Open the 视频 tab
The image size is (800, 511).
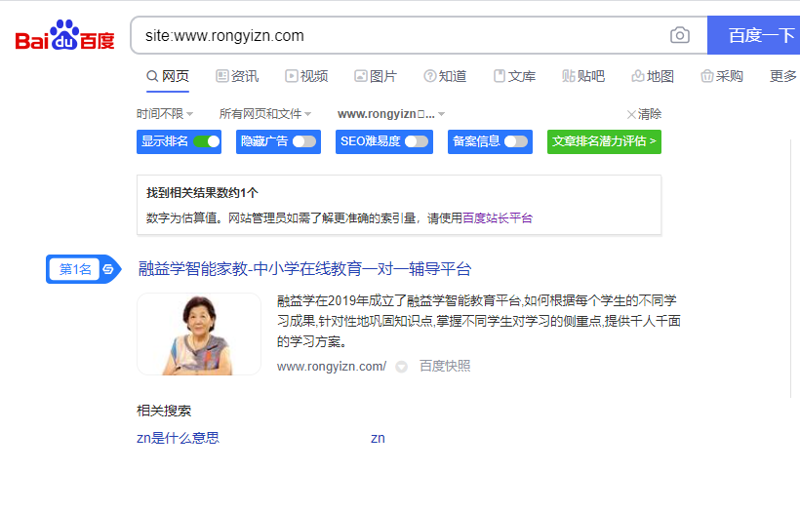[x=307, y=76]
